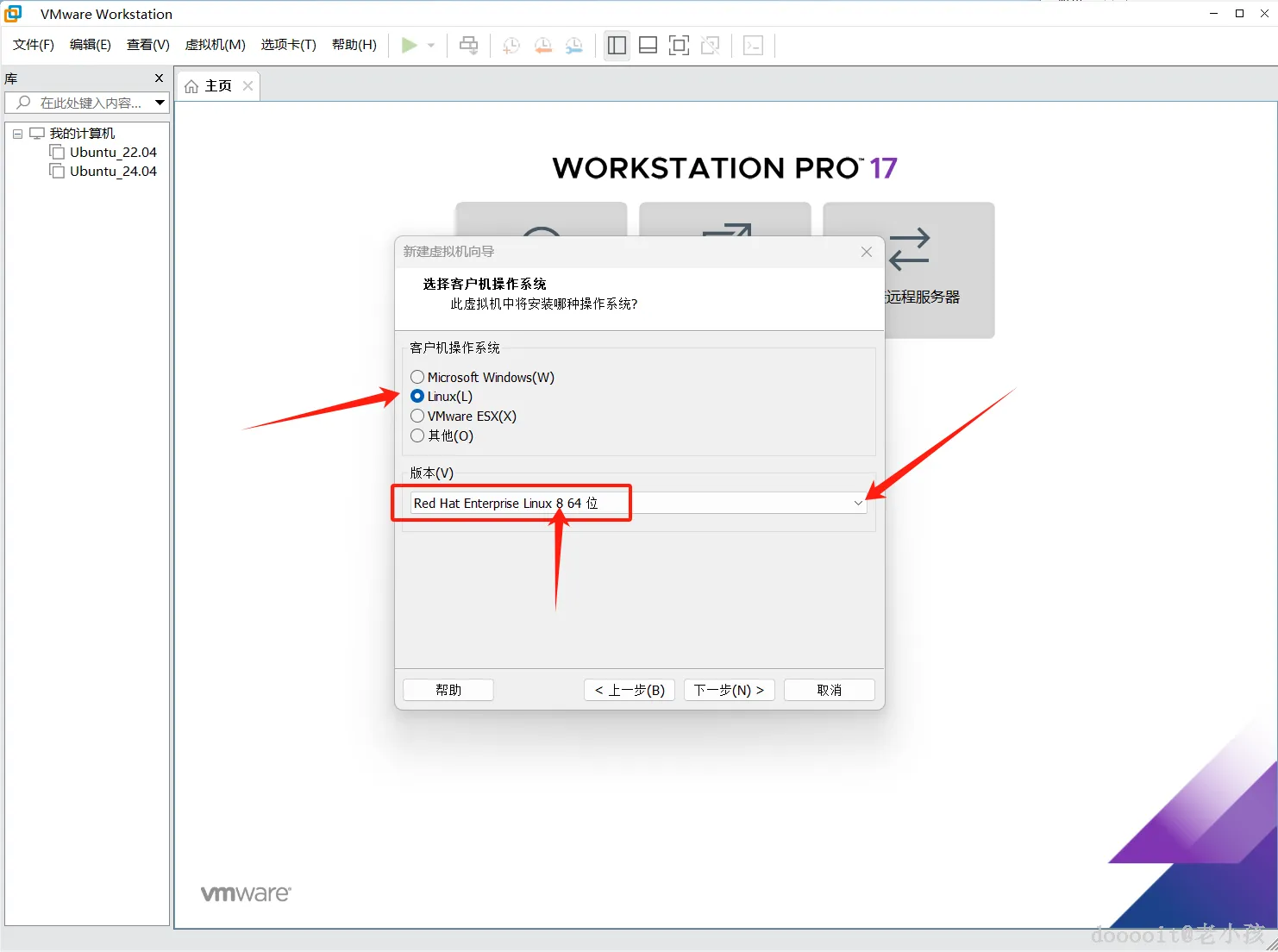1278x952 pixels.
Task: Open the 查看(V) menu
Action: point(148,45)
